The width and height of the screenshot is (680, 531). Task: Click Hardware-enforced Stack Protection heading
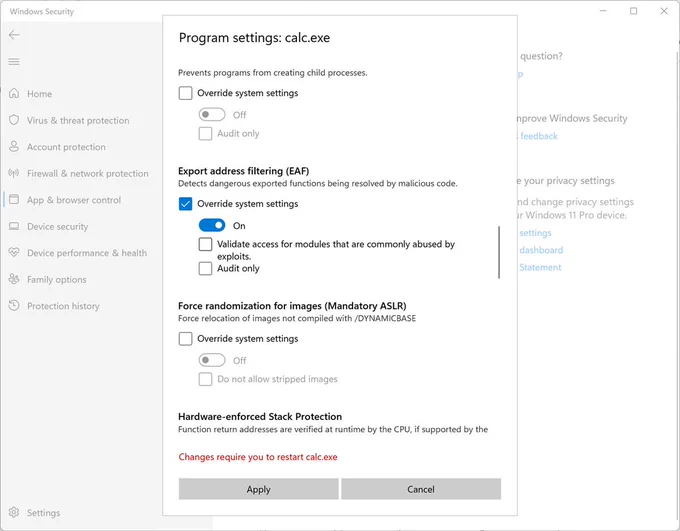pos(260,416)
